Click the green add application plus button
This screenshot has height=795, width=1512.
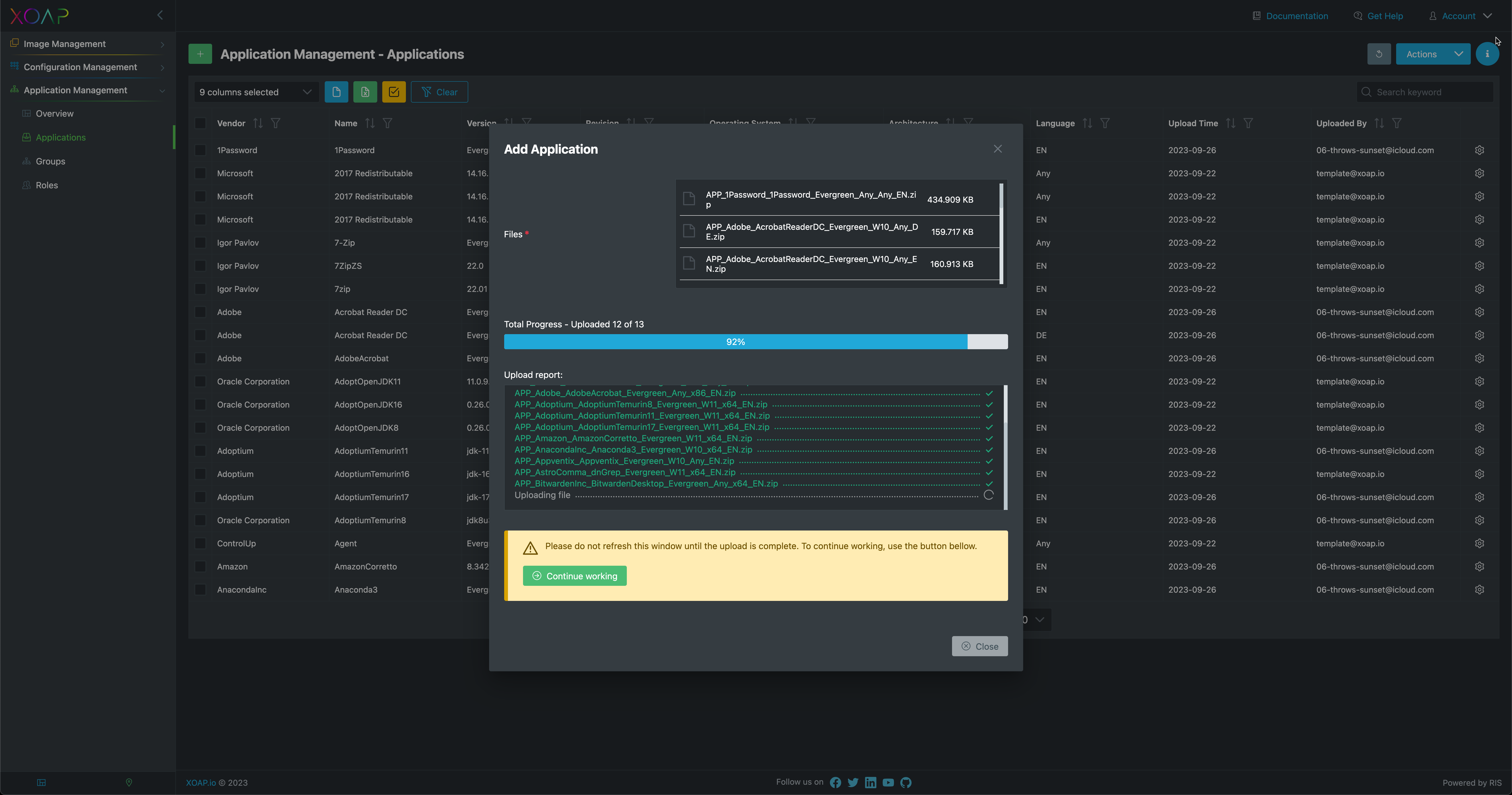tap(200, 54)
